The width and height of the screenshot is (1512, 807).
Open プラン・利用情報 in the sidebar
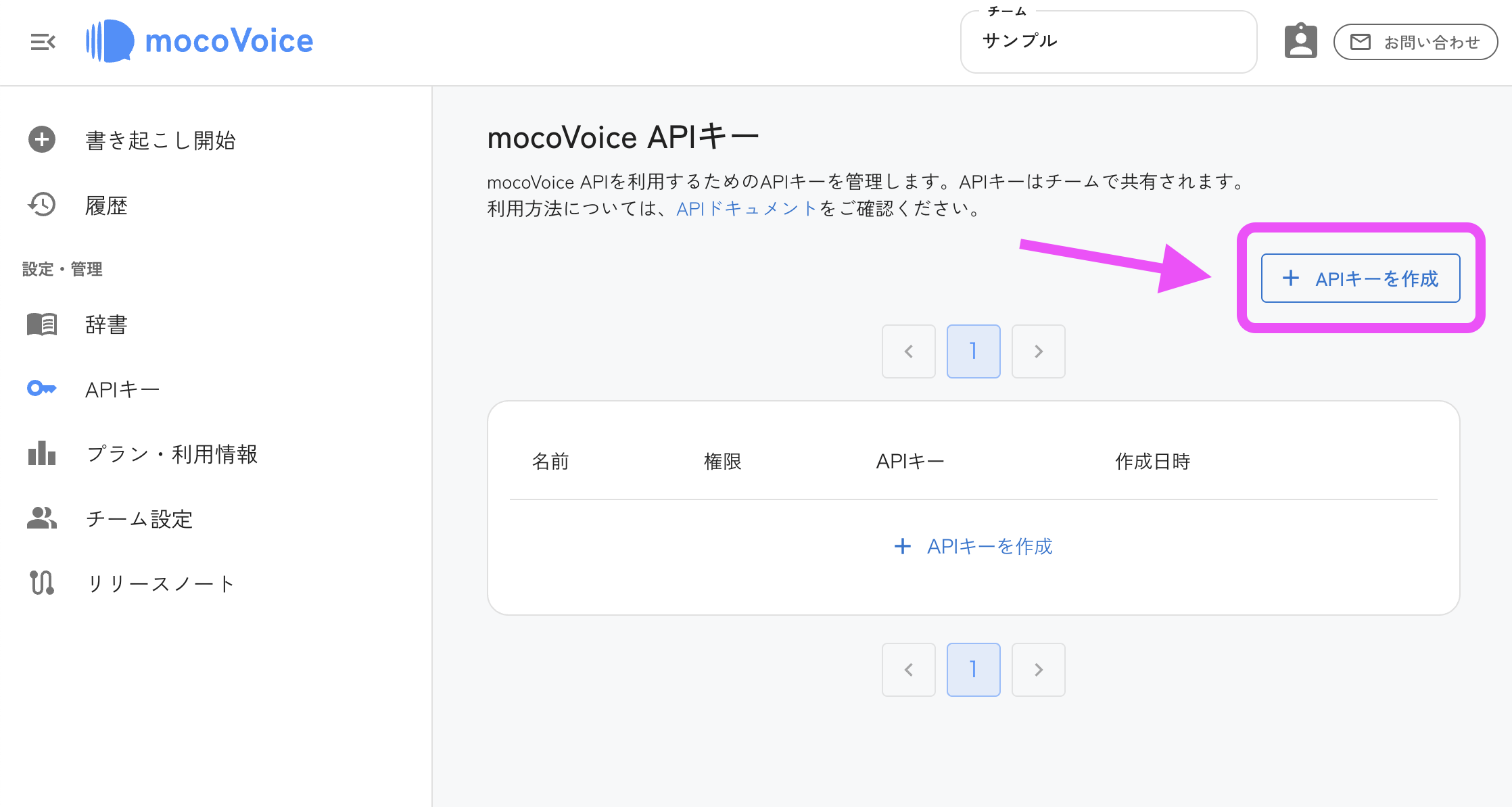click(172, 454)
